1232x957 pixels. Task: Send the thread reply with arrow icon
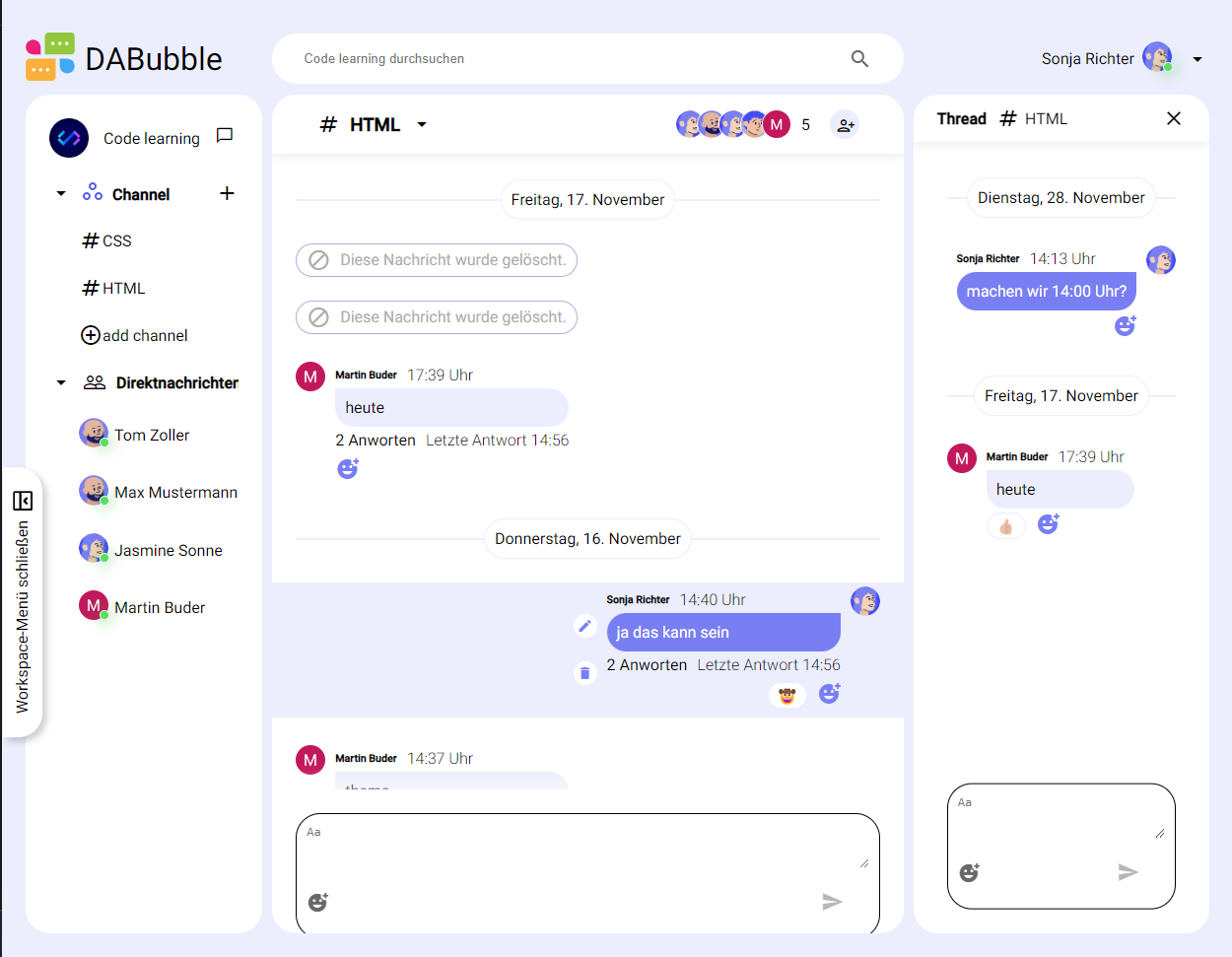click(1129, 872)
